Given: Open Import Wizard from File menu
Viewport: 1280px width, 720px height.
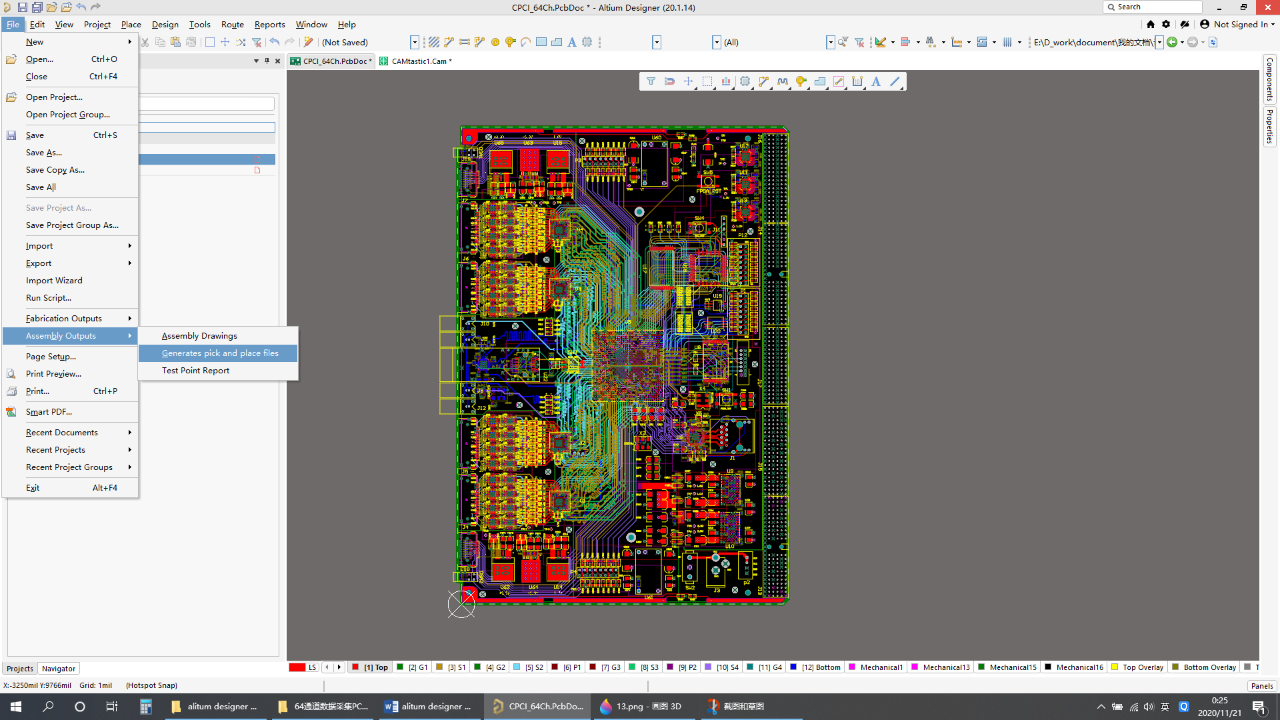Looking at the screenshot, I should pyautogui.click(x=69, y=280).
